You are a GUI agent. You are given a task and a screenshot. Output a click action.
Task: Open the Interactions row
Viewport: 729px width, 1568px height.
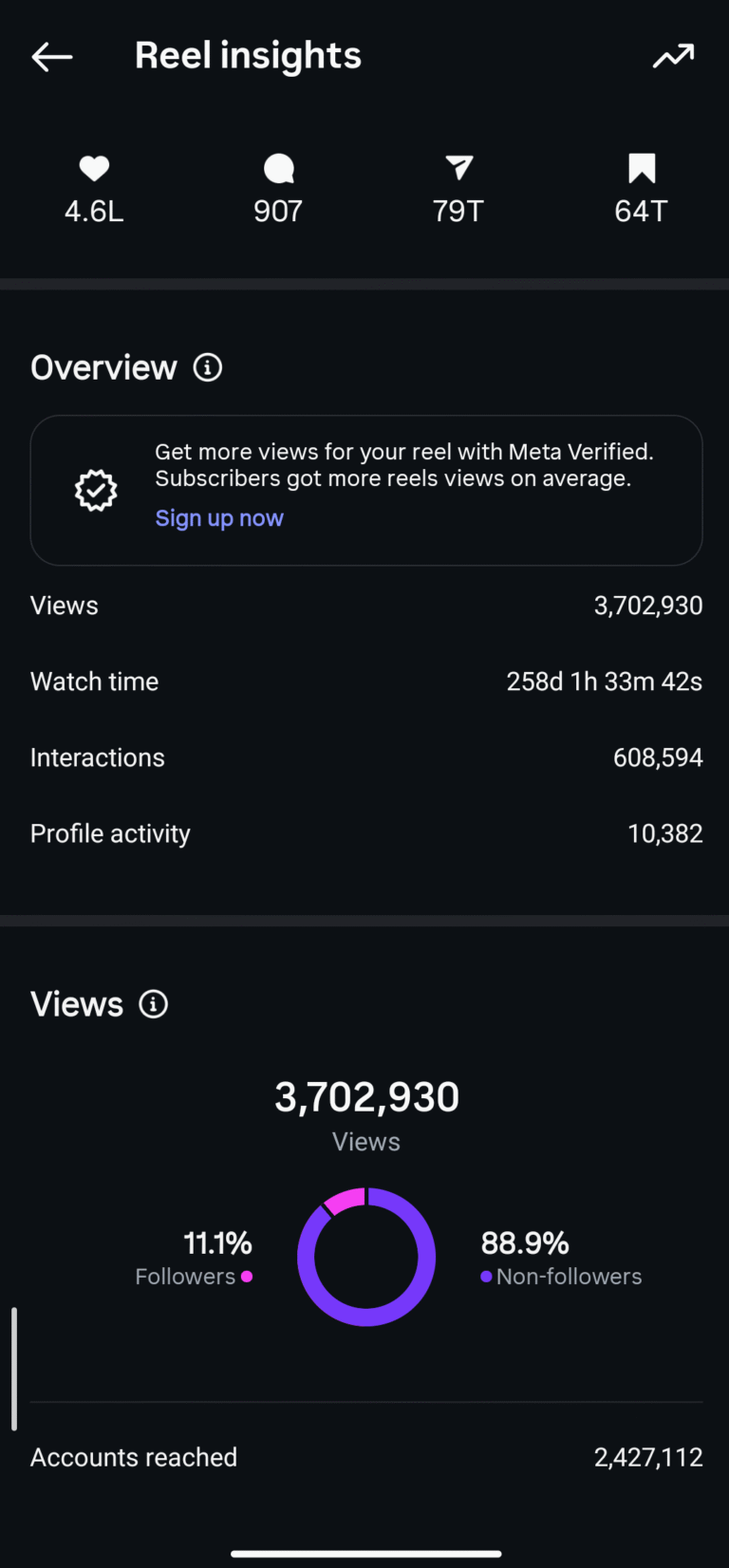pyautogui.click(x=366, y=757)
